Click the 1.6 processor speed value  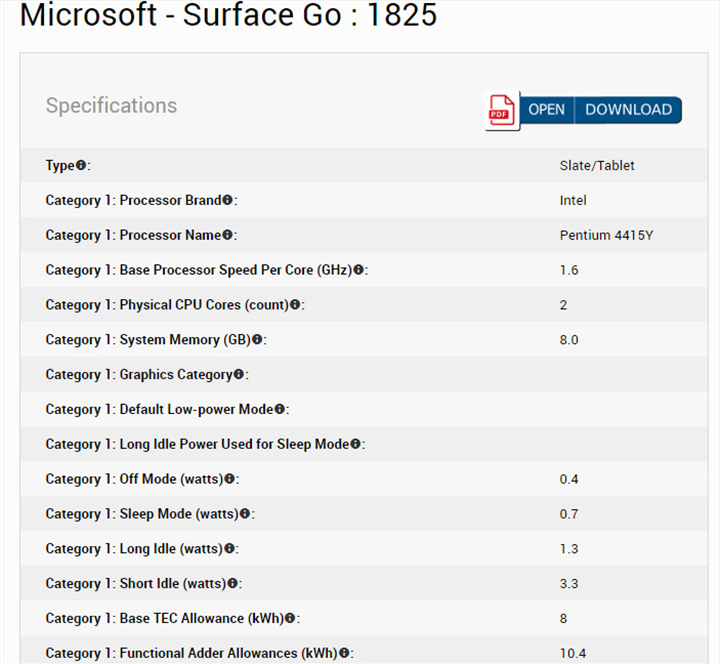569,270
